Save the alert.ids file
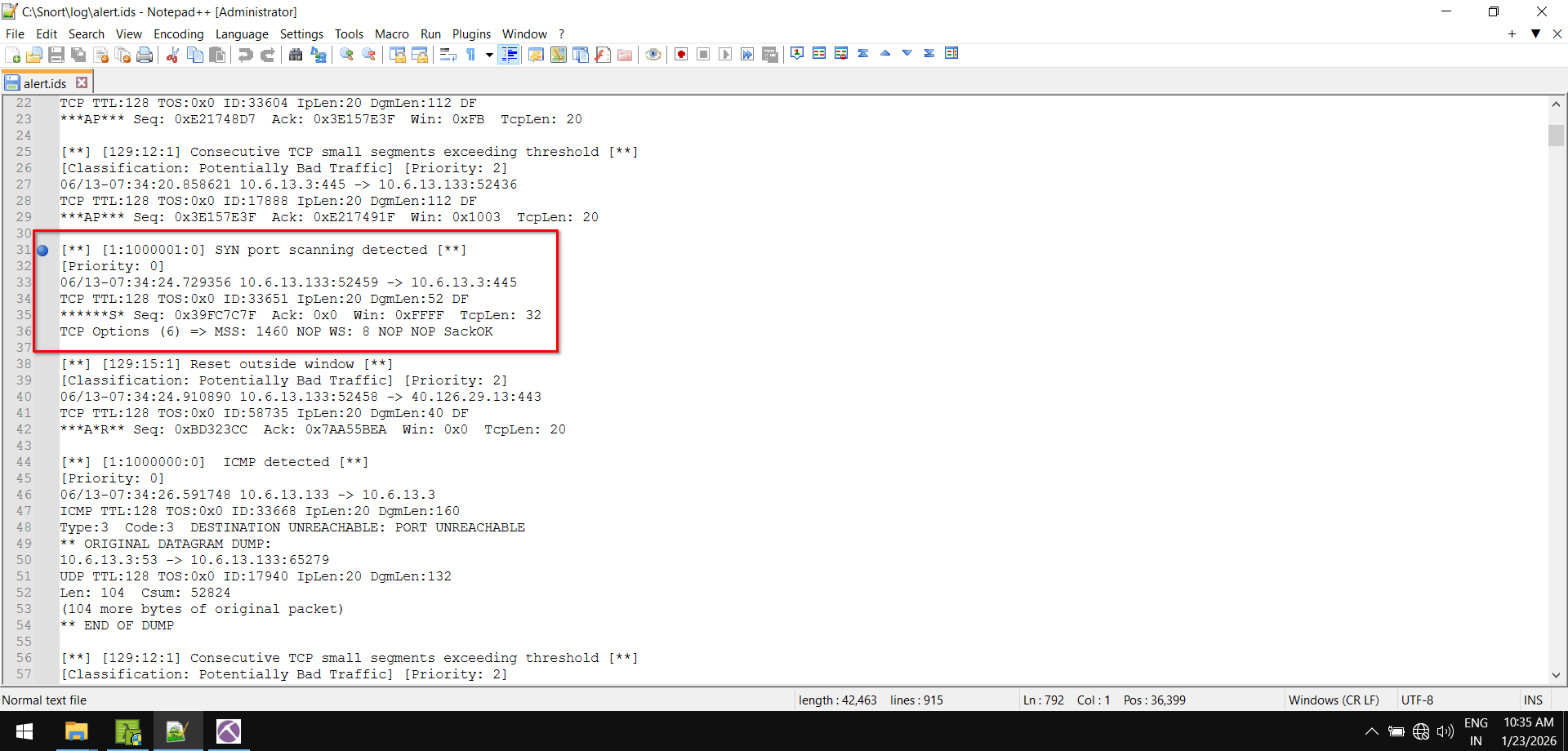 (56, 54)
